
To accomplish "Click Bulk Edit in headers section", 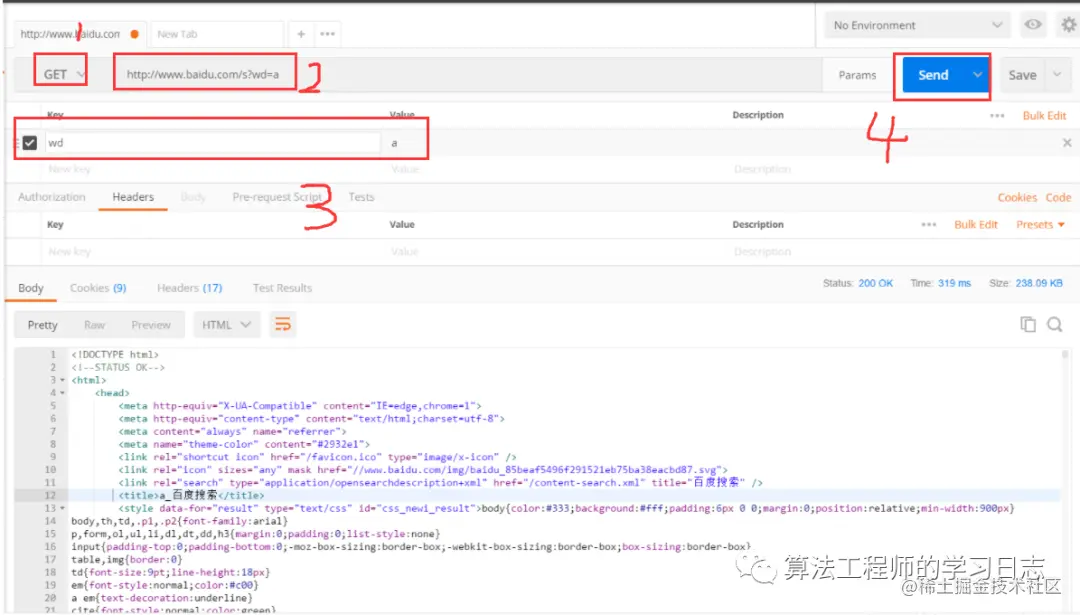I will 975,225.
